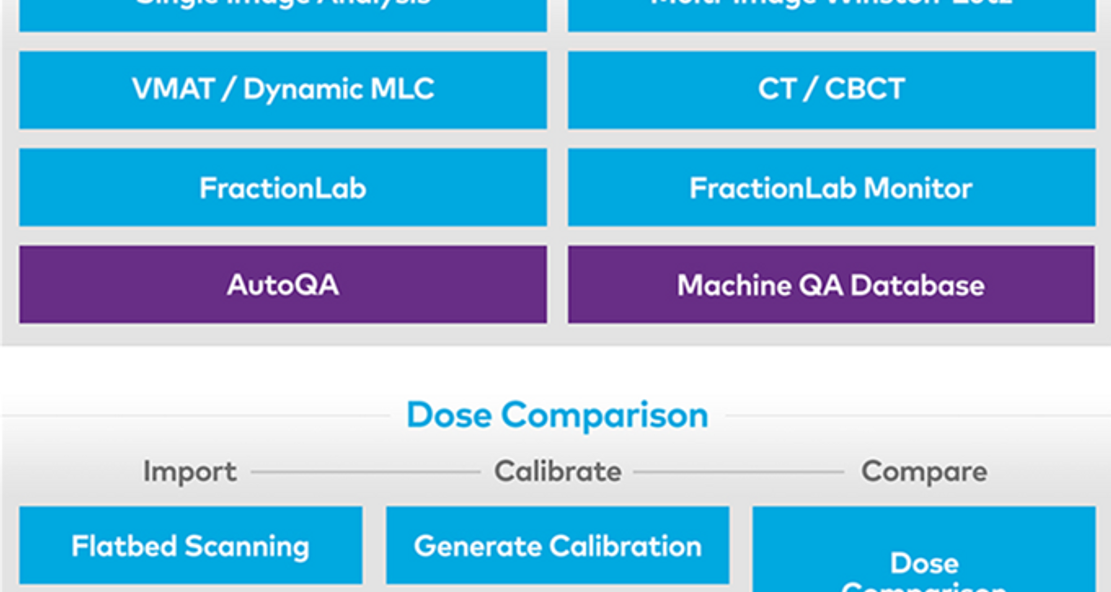The image size is (1111, 592).
Task: Launch the FractionLab module
Action: (283, 188)
